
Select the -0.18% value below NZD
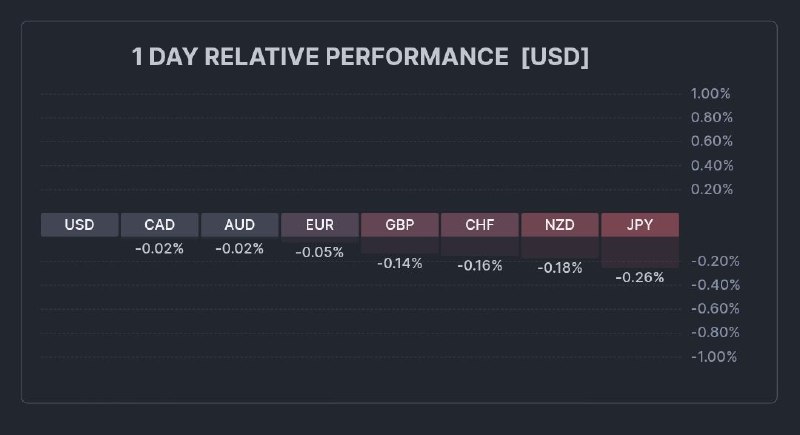click(560, 268)
